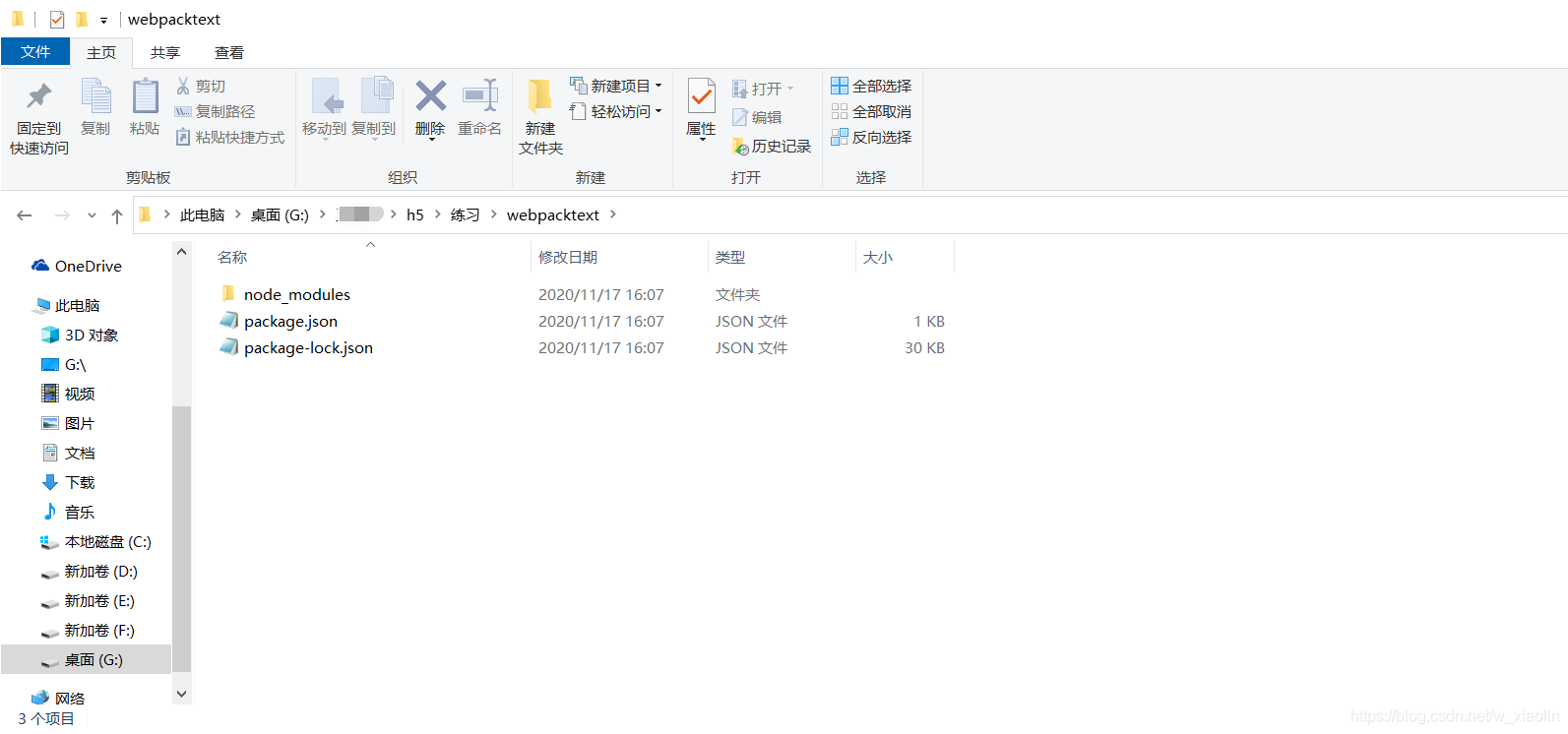Click the Paste (粘贴) ribbon icon

coord(145,95)
